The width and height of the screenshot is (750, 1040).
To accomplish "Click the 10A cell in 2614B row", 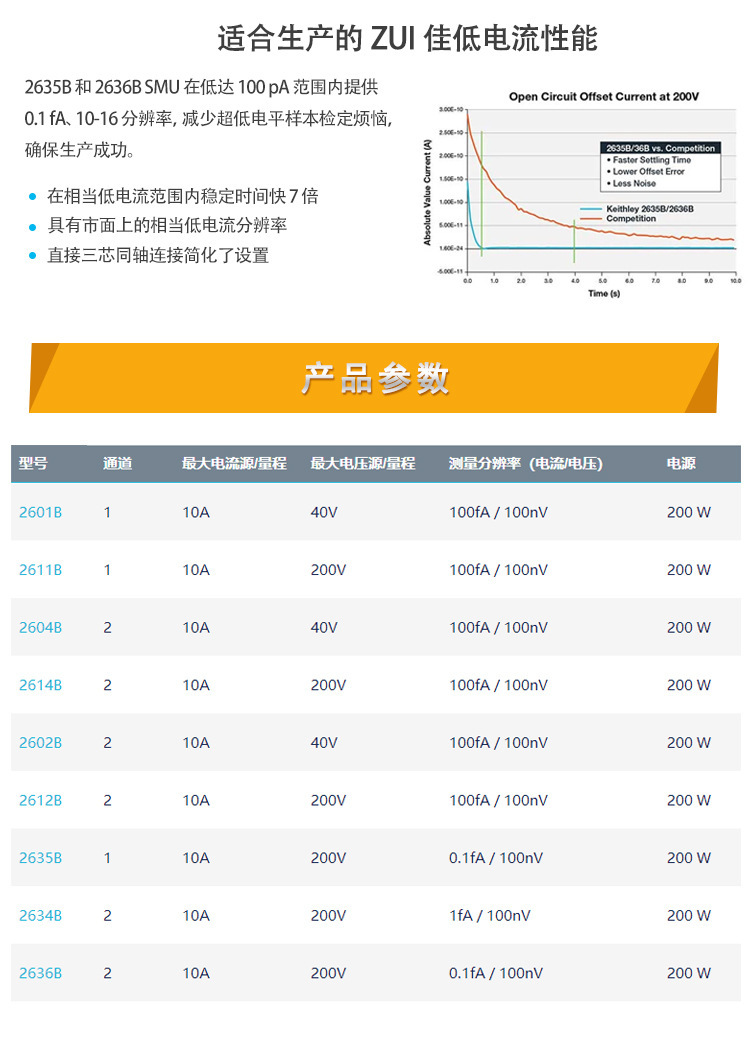I will (x=196, y=685).
